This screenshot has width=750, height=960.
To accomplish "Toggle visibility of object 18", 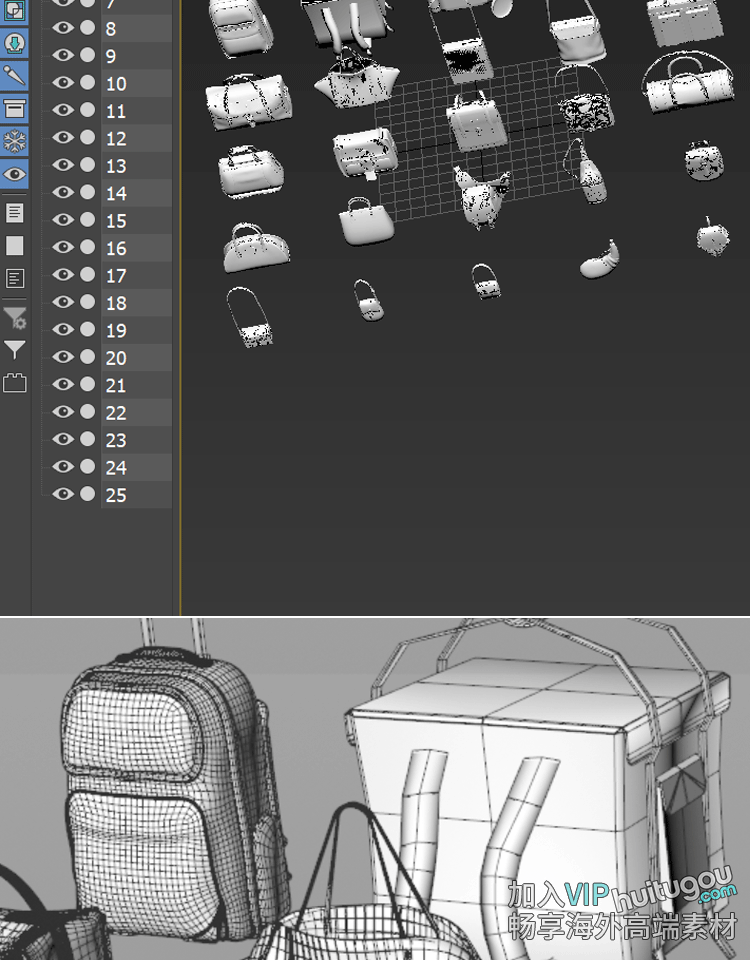I will pos(62,302).
